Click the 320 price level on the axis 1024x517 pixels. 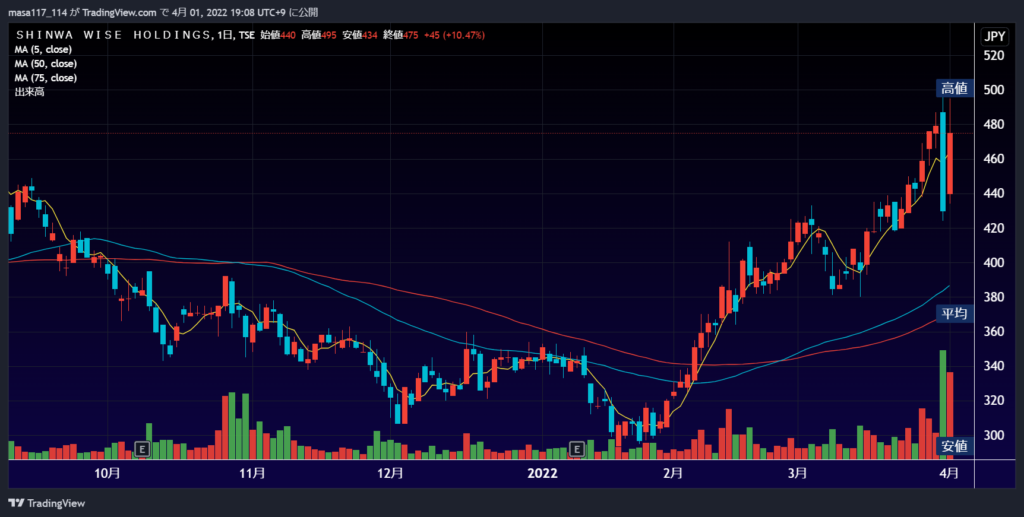(x=994, y=401)
